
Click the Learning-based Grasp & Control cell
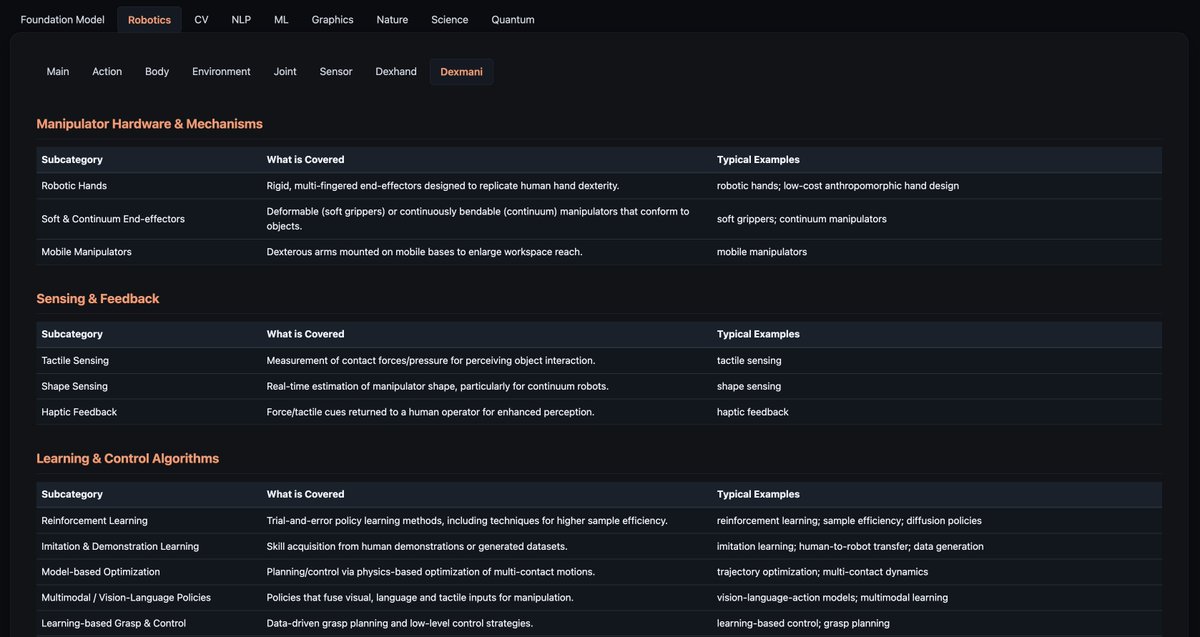[113, 623]
